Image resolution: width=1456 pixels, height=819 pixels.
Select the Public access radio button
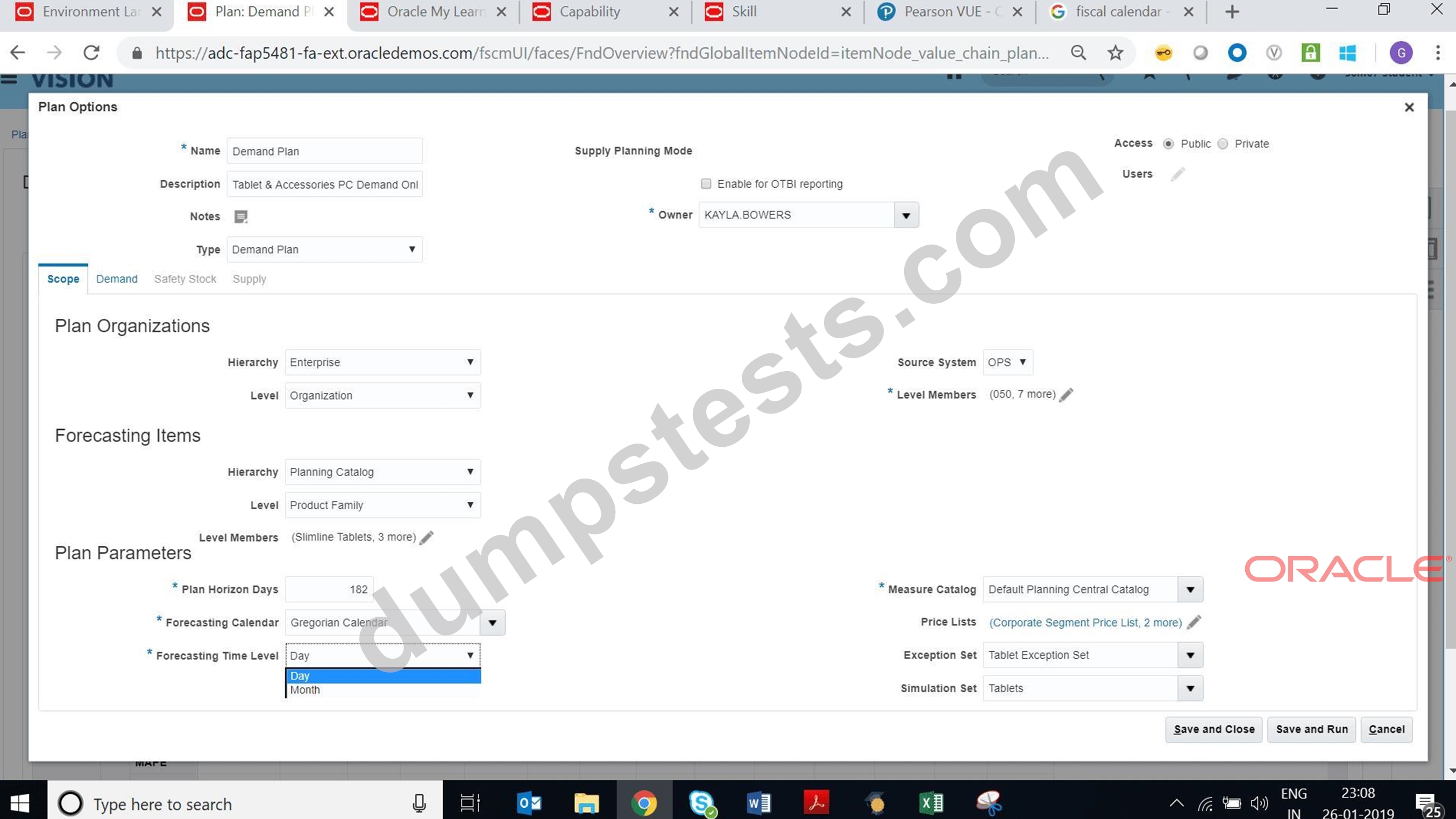click(1168, 144)
